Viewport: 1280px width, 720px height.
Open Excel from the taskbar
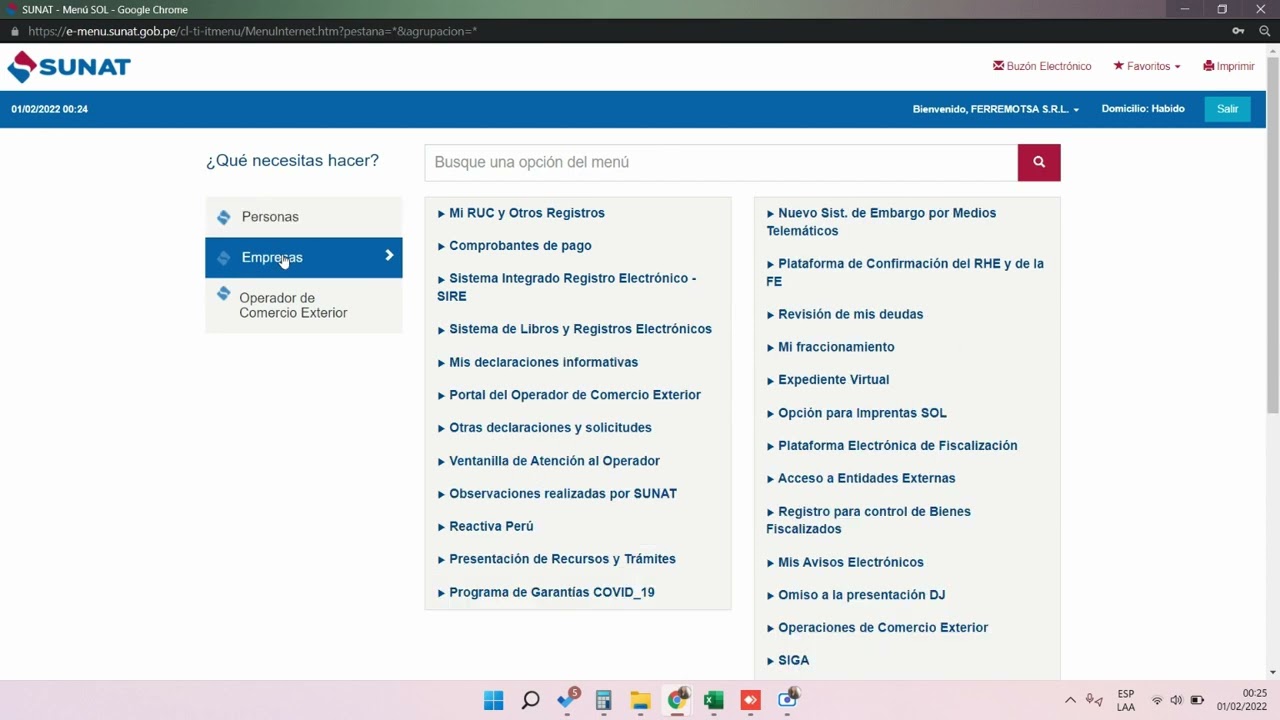pyautogui.click(x=713, y=700)
